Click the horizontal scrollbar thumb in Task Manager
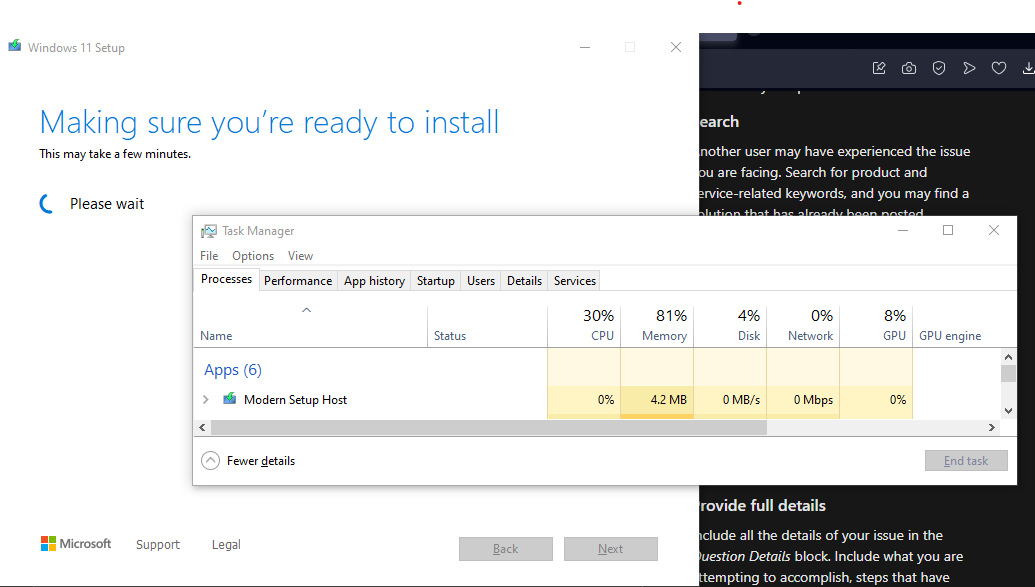Screen dimensions: 1035x587 pos(488,427)
